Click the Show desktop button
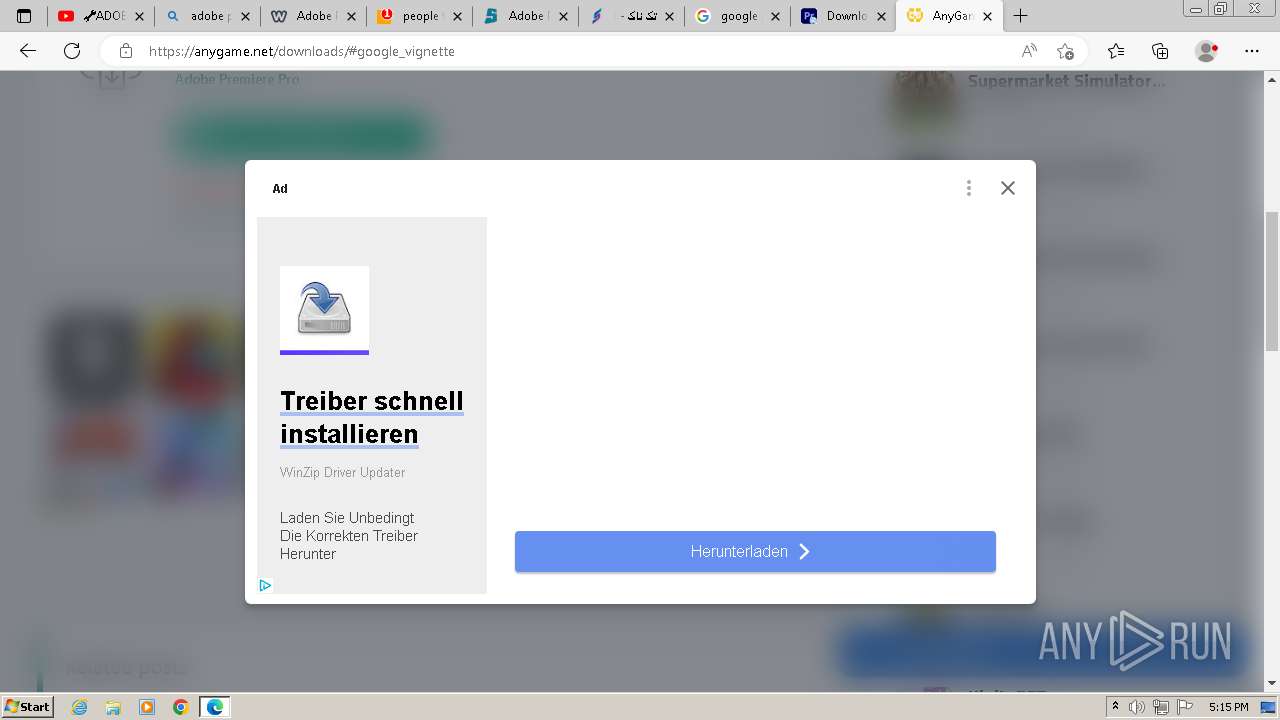1280x720 pixels. [1268, 707]
